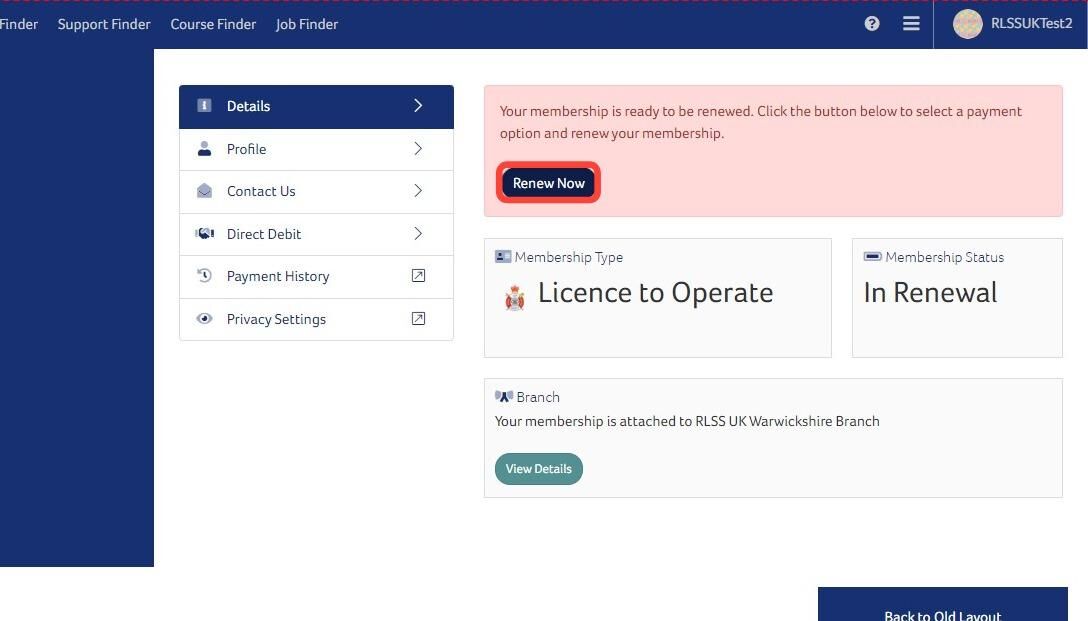The image size is (1088, 621).
Task: Click the Profile person icon
Action: (204, 148)
